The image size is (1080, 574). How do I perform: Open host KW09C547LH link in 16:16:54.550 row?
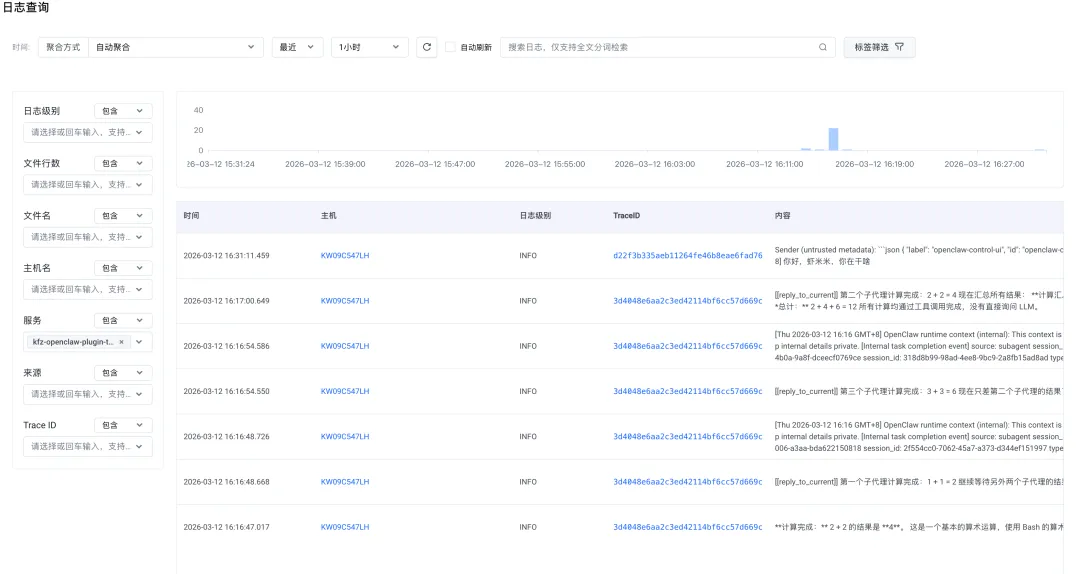[x=344, y=391]
